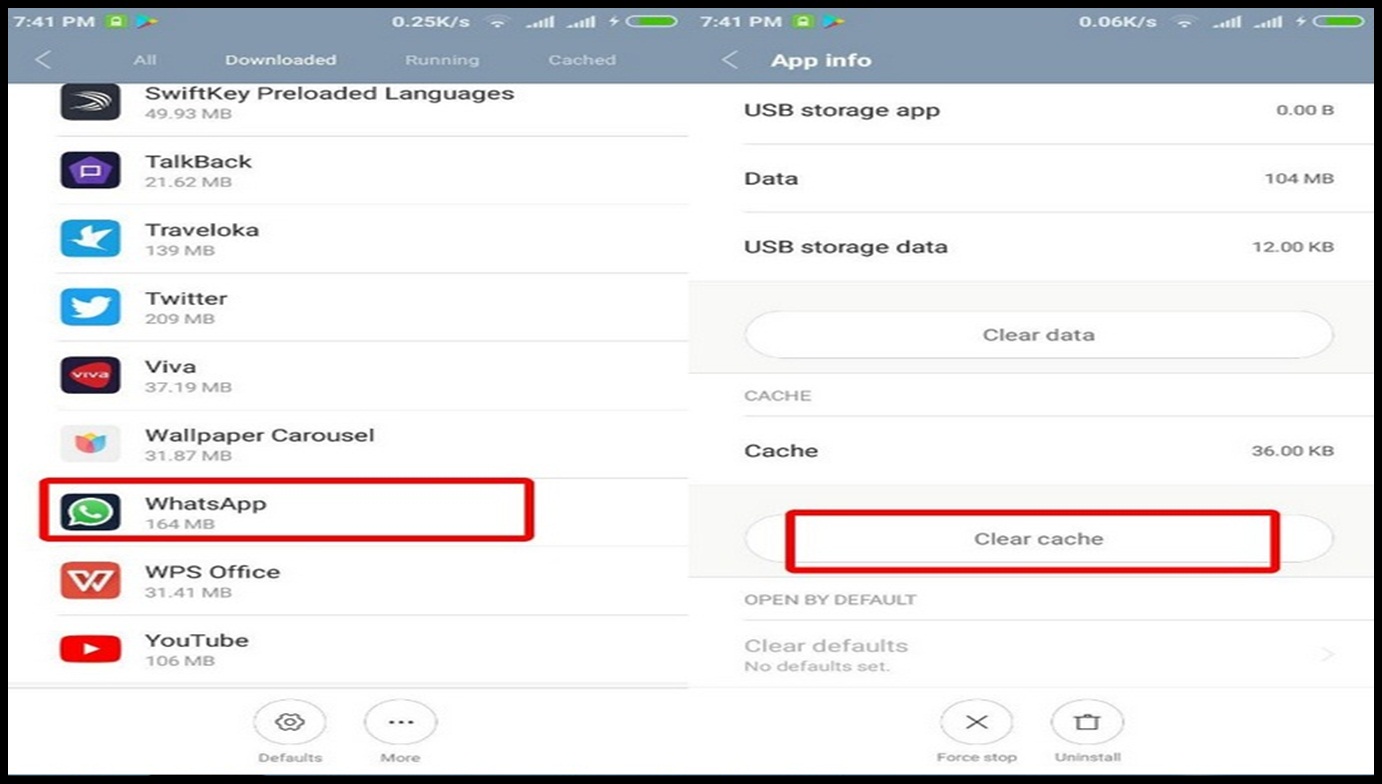This screenshot has height=784, width=1382.
Task: Go back from the App info screen
Action: point(730,60)
